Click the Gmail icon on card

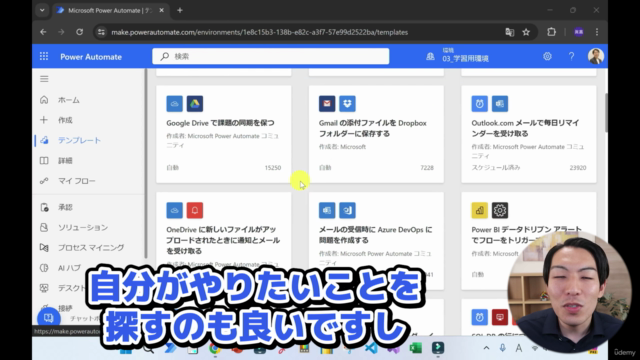327,104
